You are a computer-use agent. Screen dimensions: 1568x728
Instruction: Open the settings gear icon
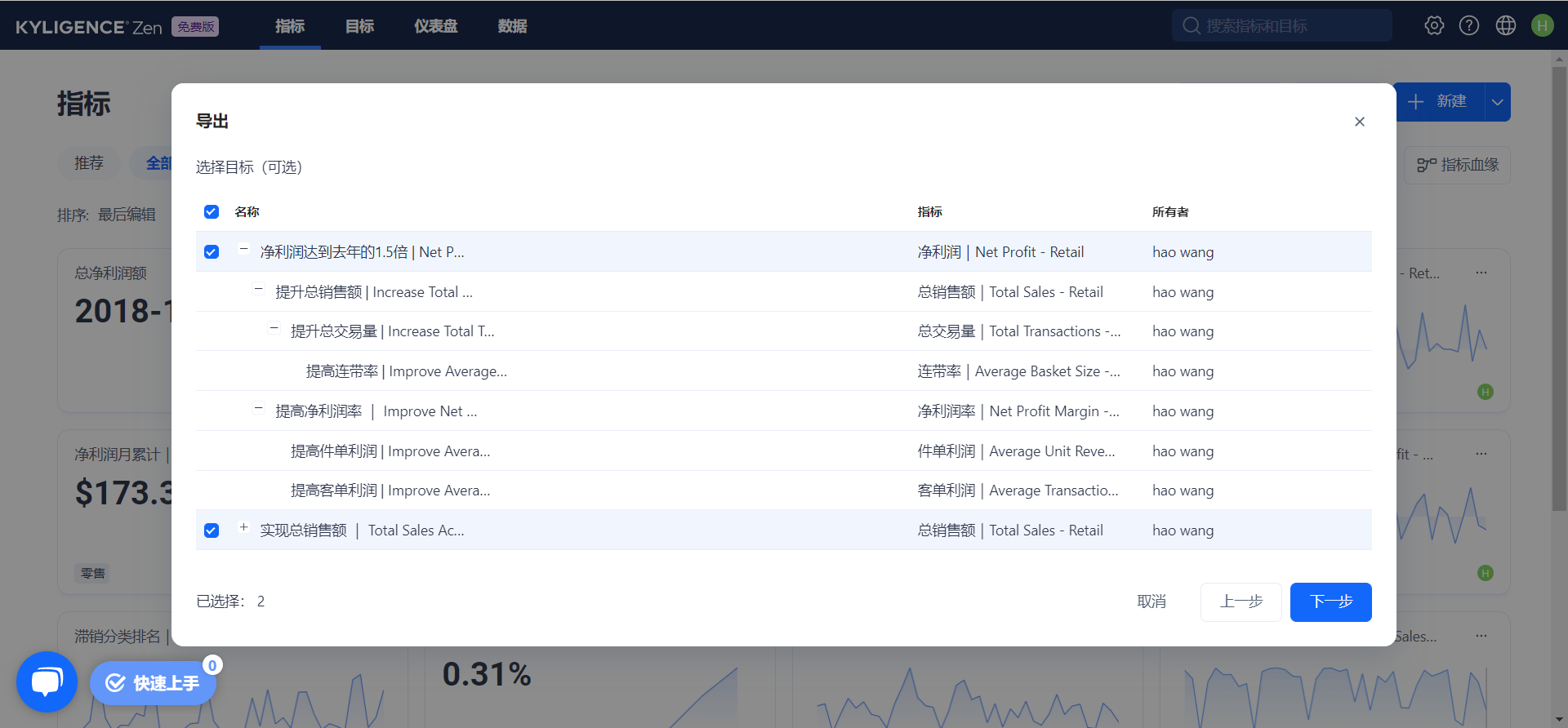click(1434, 25)
